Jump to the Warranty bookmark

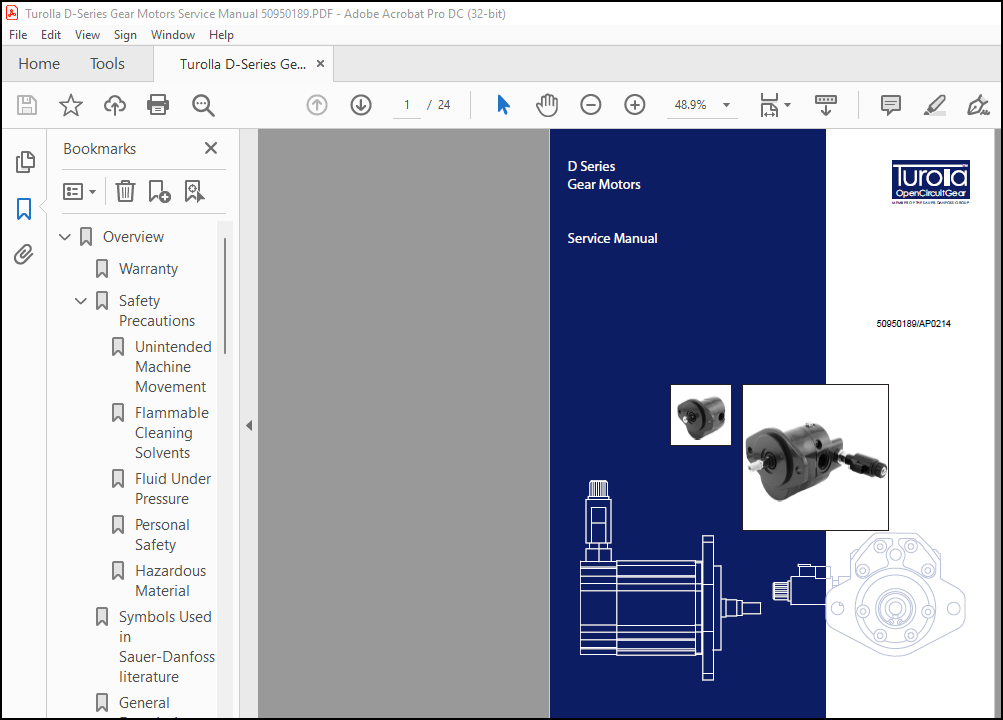pos(148,269)
